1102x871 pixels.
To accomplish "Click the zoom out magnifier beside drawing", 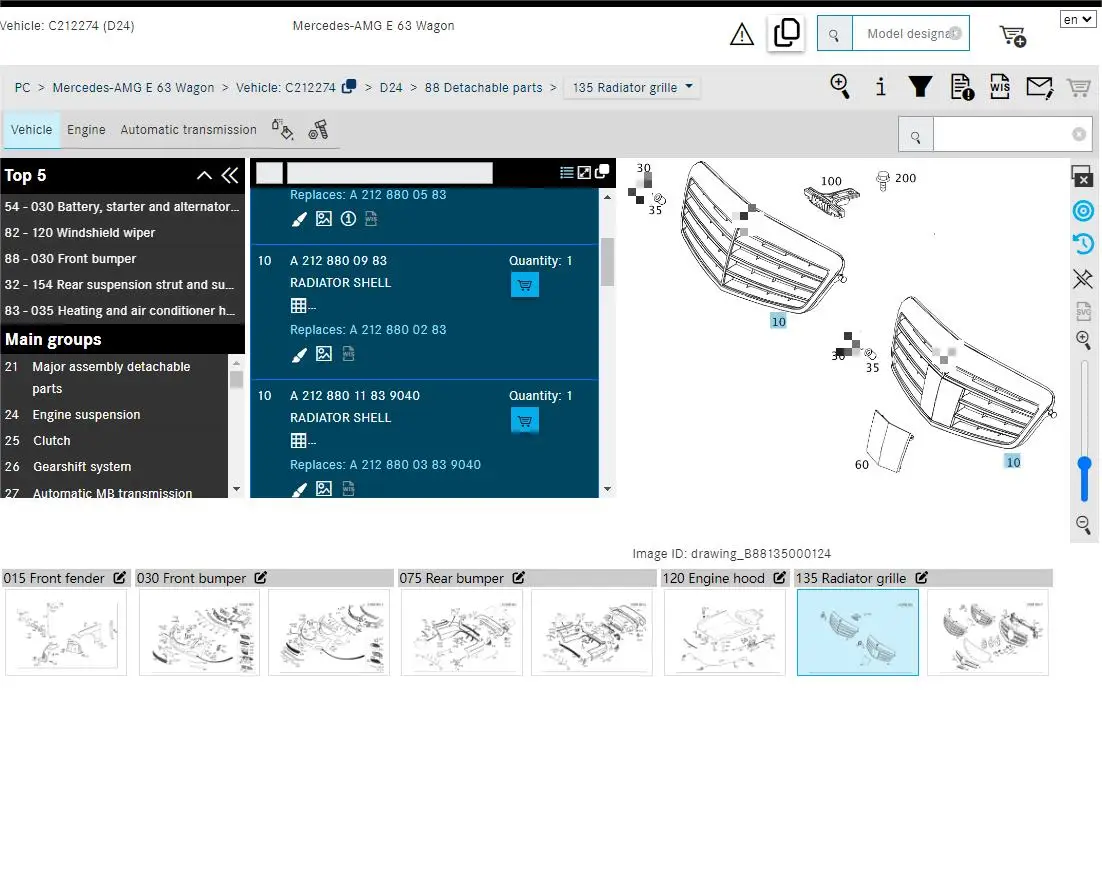I will pos(1083,524).
